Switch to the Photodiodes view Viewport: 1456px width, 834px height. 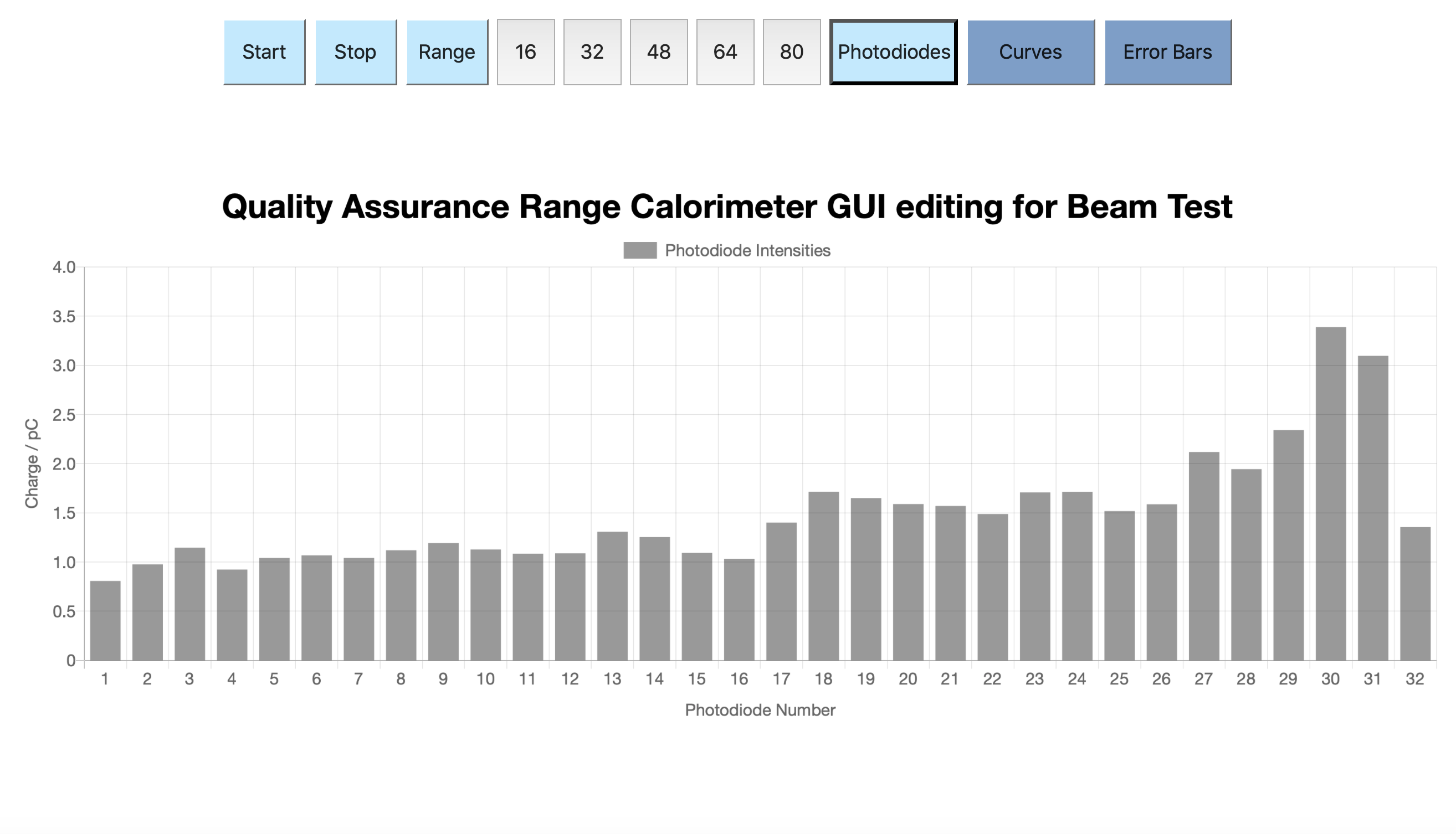(x=893, y=52)
